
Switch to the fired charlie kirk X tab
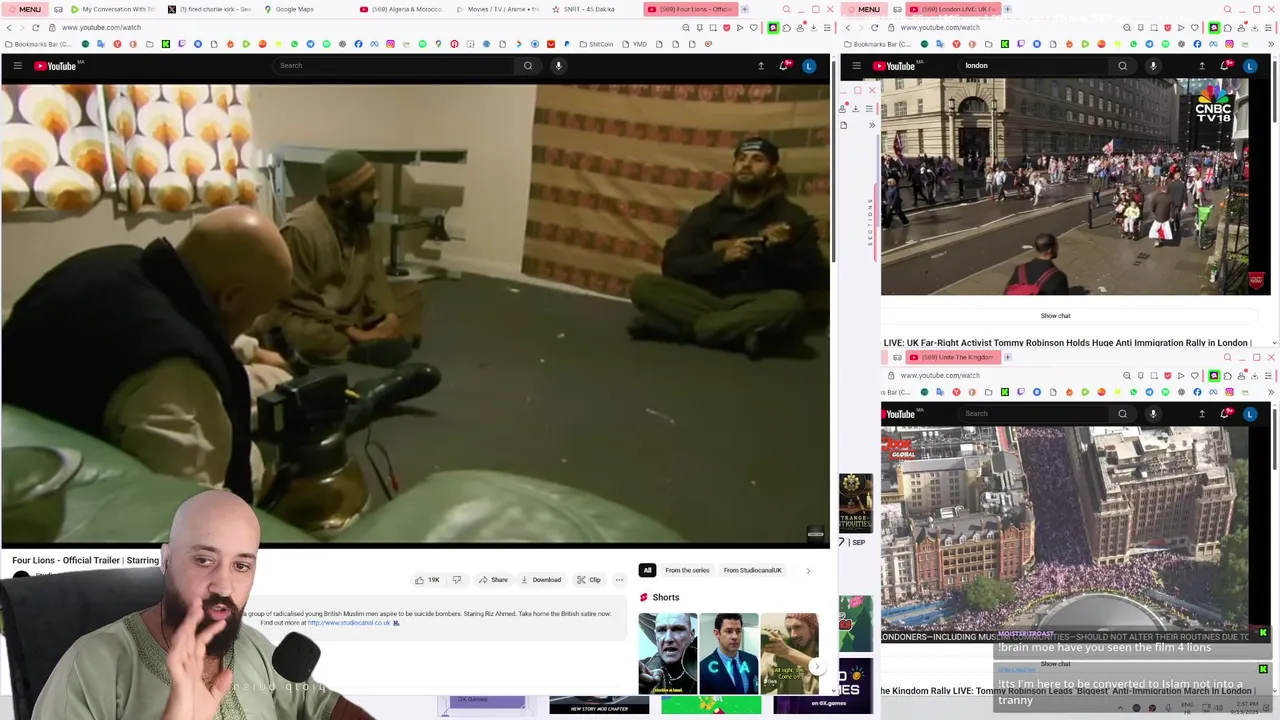point(208,9)
